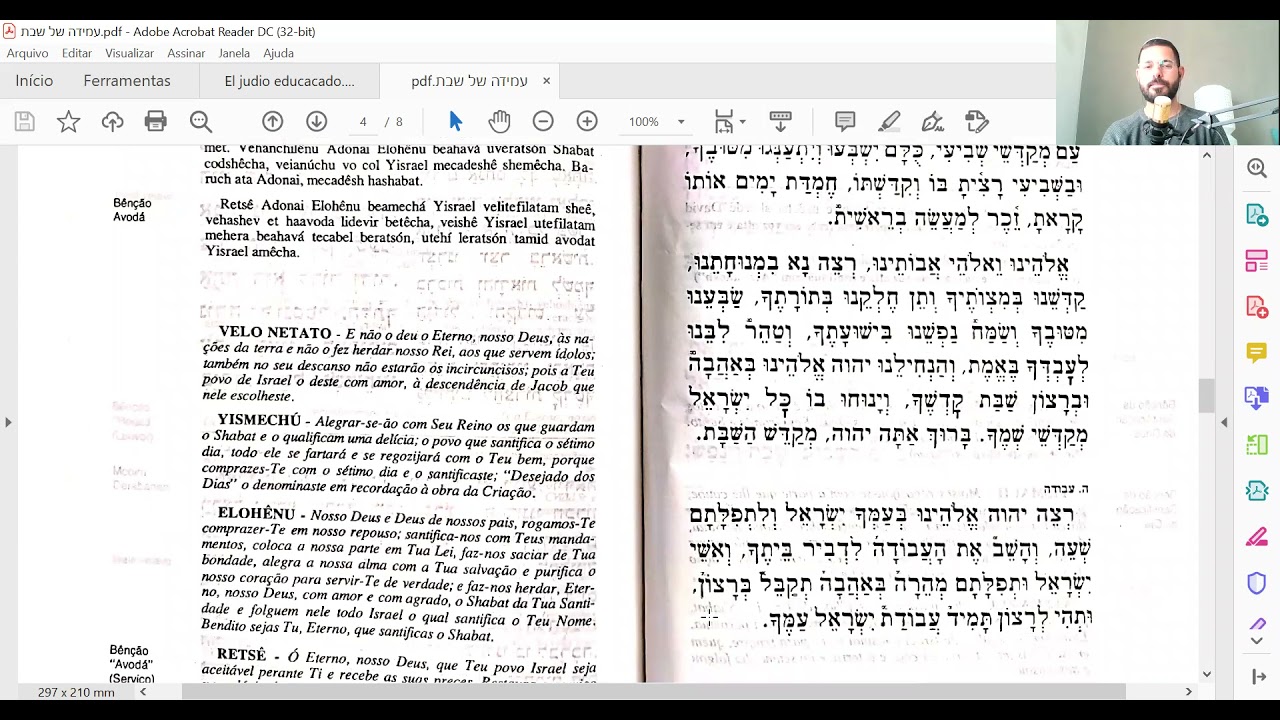Viewport: 1280px width, 720px height.
Task: Open the Visualizar menu
Action: coord(129,53)
